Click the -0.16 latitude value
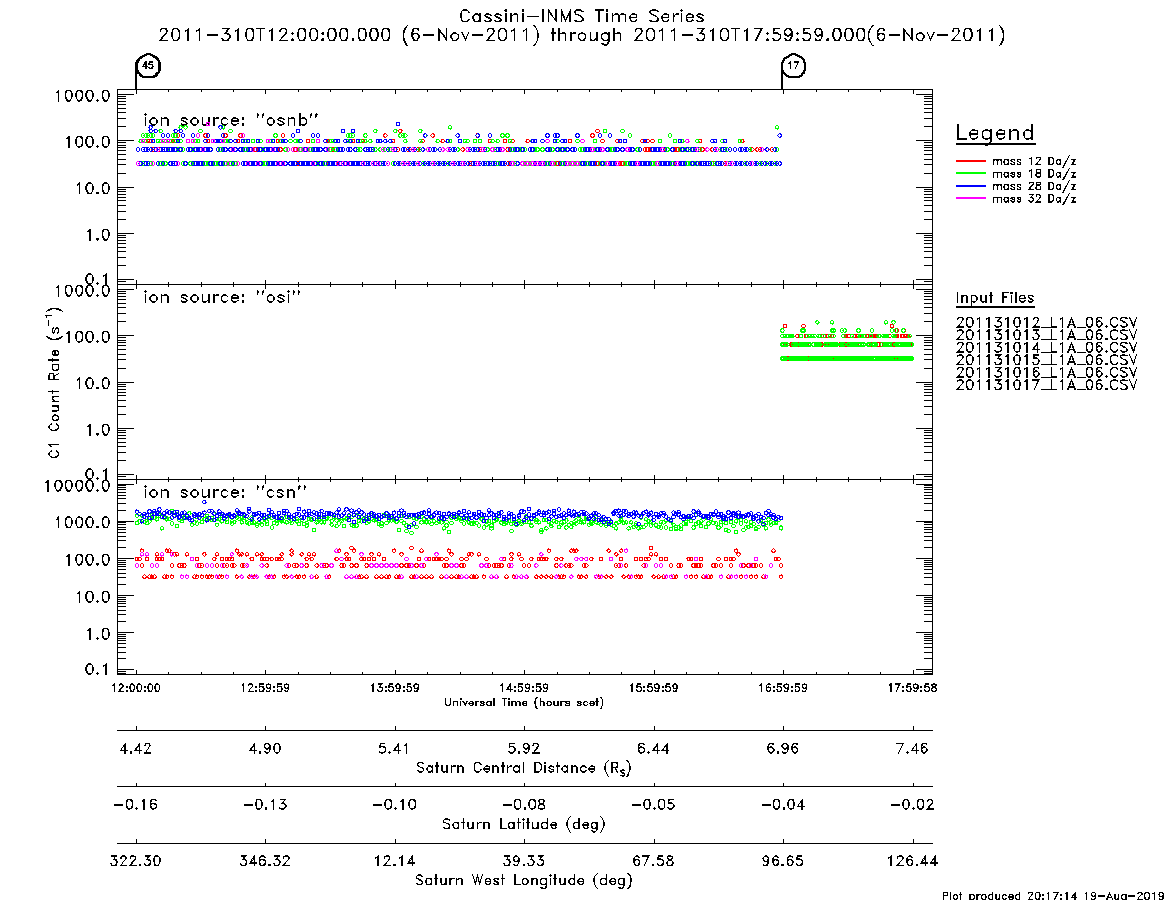Viewport: 1165px width, 900px height. 136,805
